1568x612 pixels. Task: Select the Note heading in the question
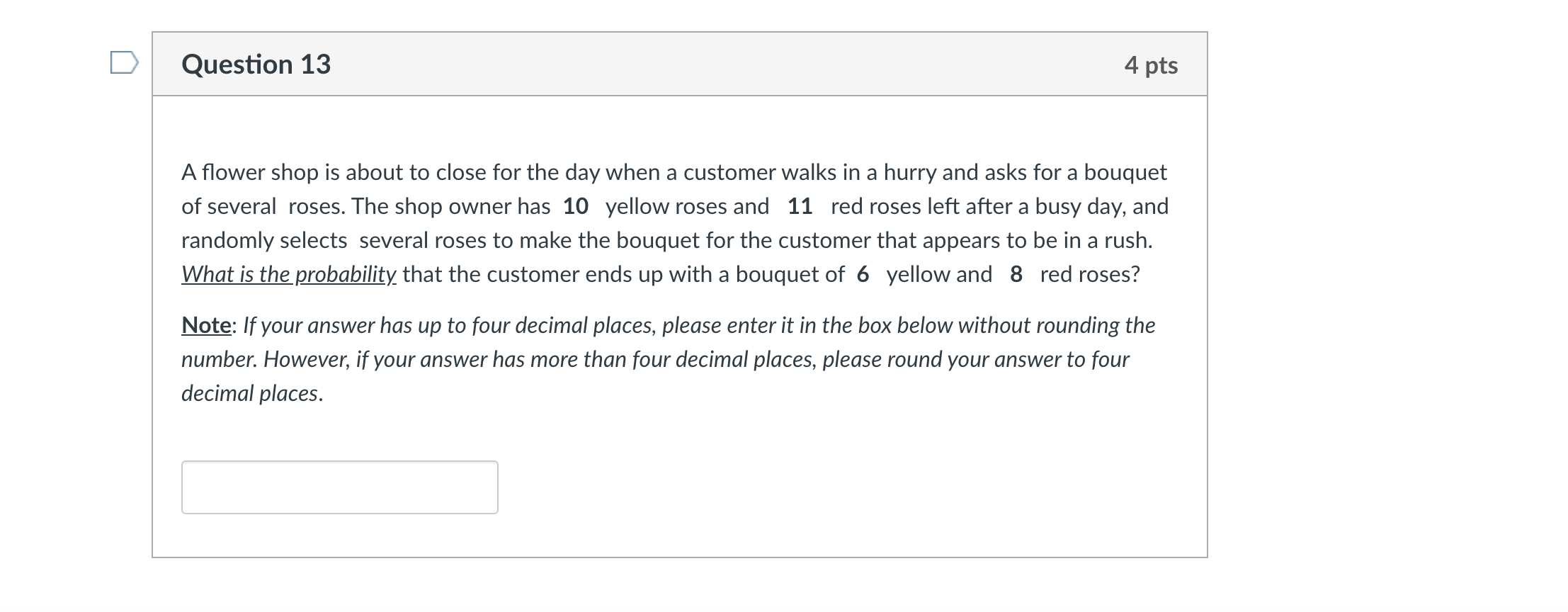point(207,324)
